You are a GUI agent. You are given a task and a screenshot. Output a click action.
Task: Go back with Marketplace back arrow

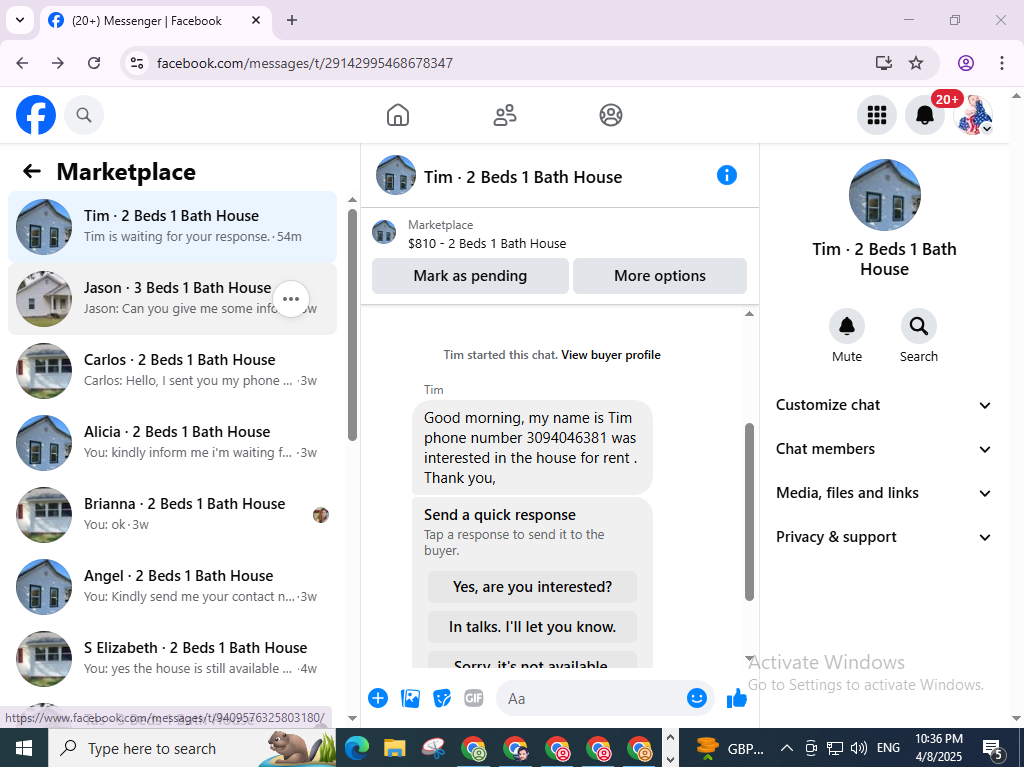coord(31,171)
